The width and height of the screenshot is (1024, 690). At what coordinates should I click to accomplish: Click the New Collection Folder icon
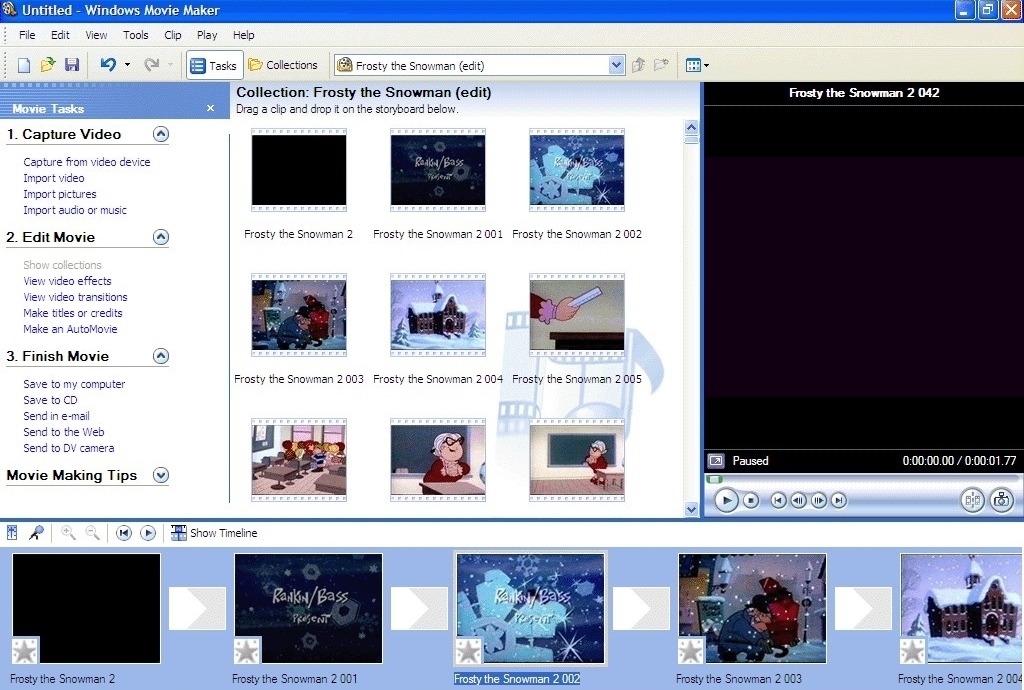pyautogui.click(x=662, y=65)
